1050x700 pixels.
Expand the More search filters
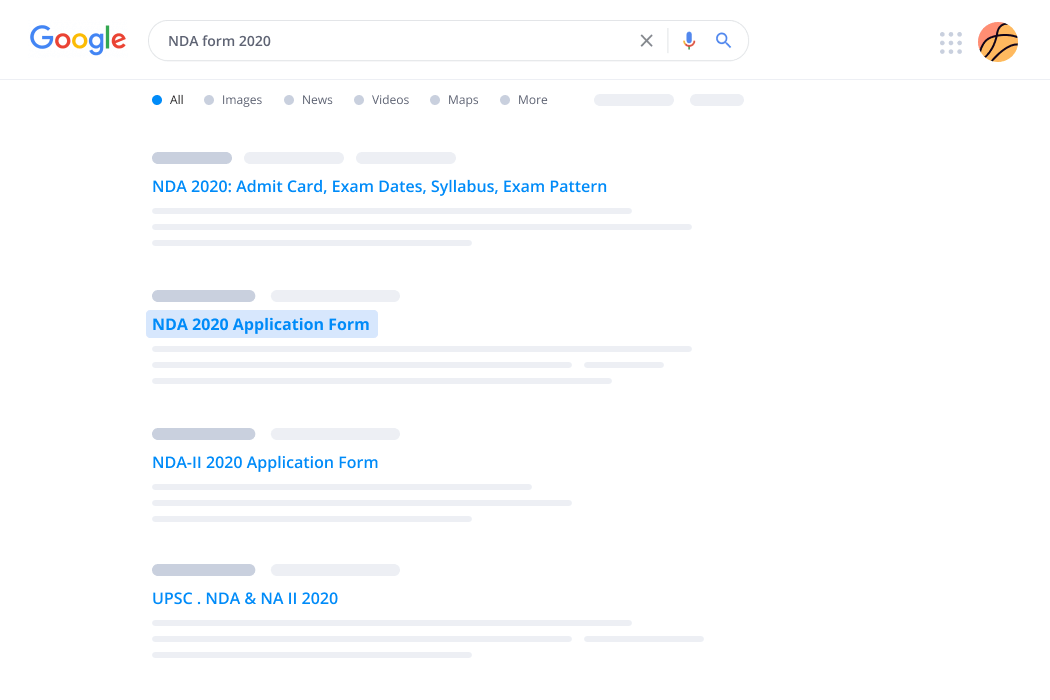click(530, 100)
